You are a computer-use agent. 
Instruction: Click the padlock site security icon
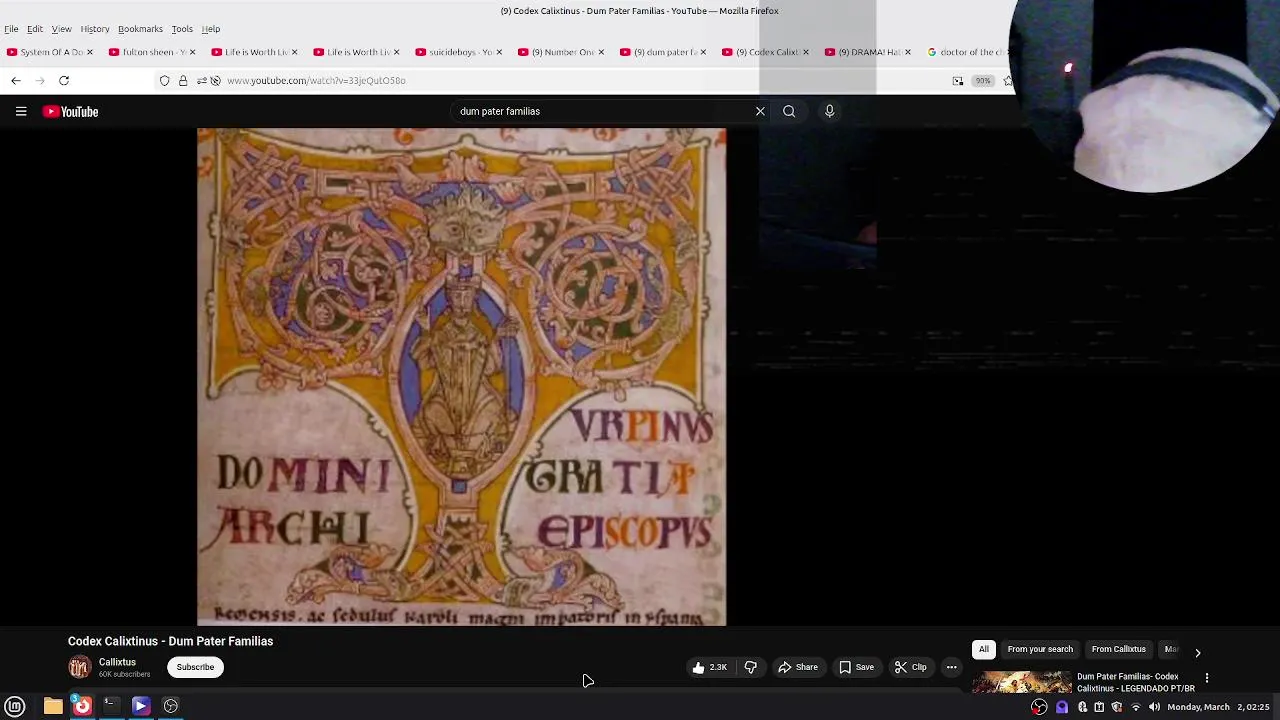(x=183, y=80)
